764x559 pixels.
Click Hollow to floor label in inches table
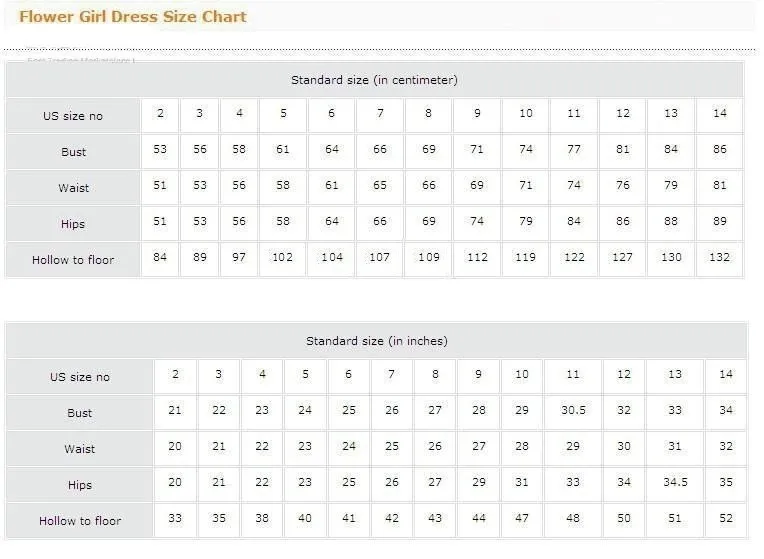(80, 520)
